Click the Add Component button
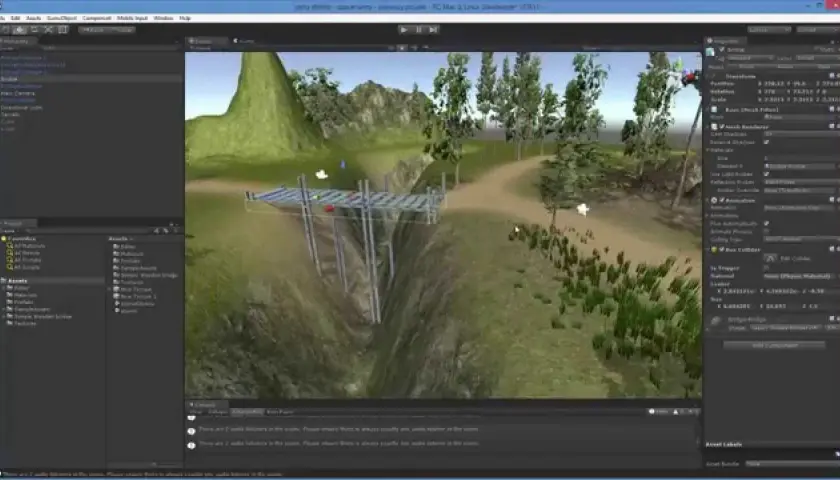The image size is (840, 480). [x=775, y=345]
